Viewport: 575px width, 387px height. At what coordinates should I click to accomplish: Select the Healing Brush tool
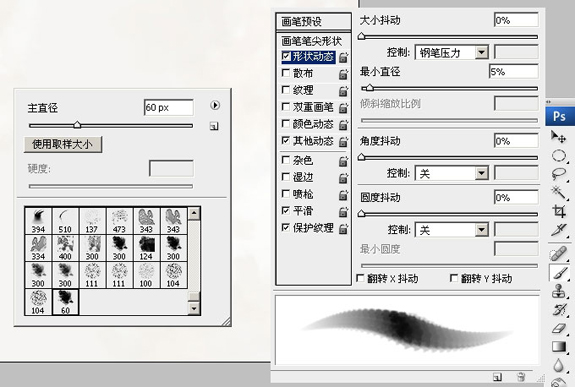558,253
